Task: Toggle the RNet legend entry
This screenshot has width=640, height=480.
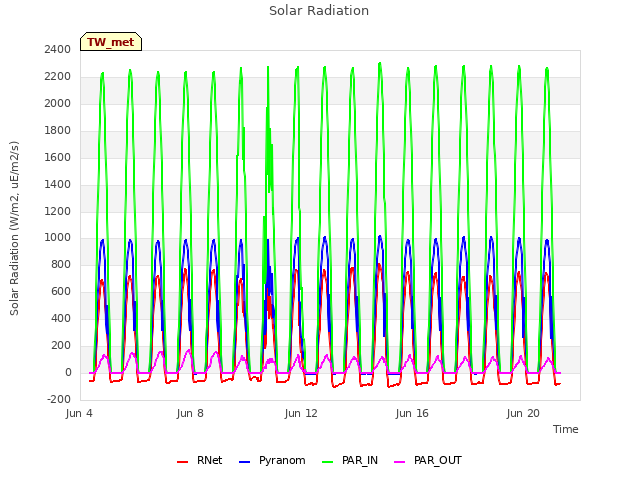Action: [x=200, y=460]
